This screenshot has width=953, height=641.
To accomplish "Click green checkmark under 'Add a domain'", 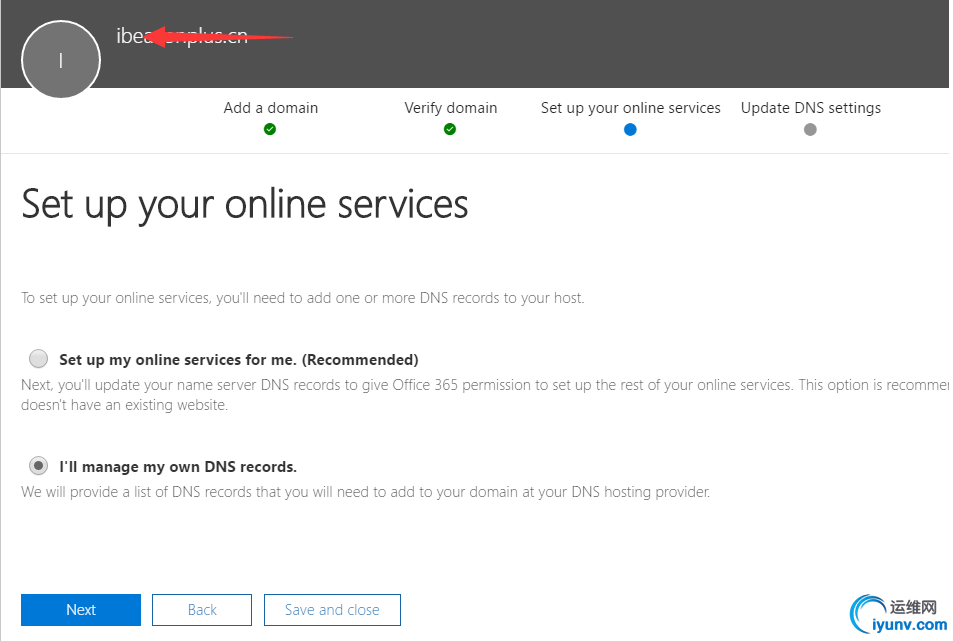I will point(270,129).
